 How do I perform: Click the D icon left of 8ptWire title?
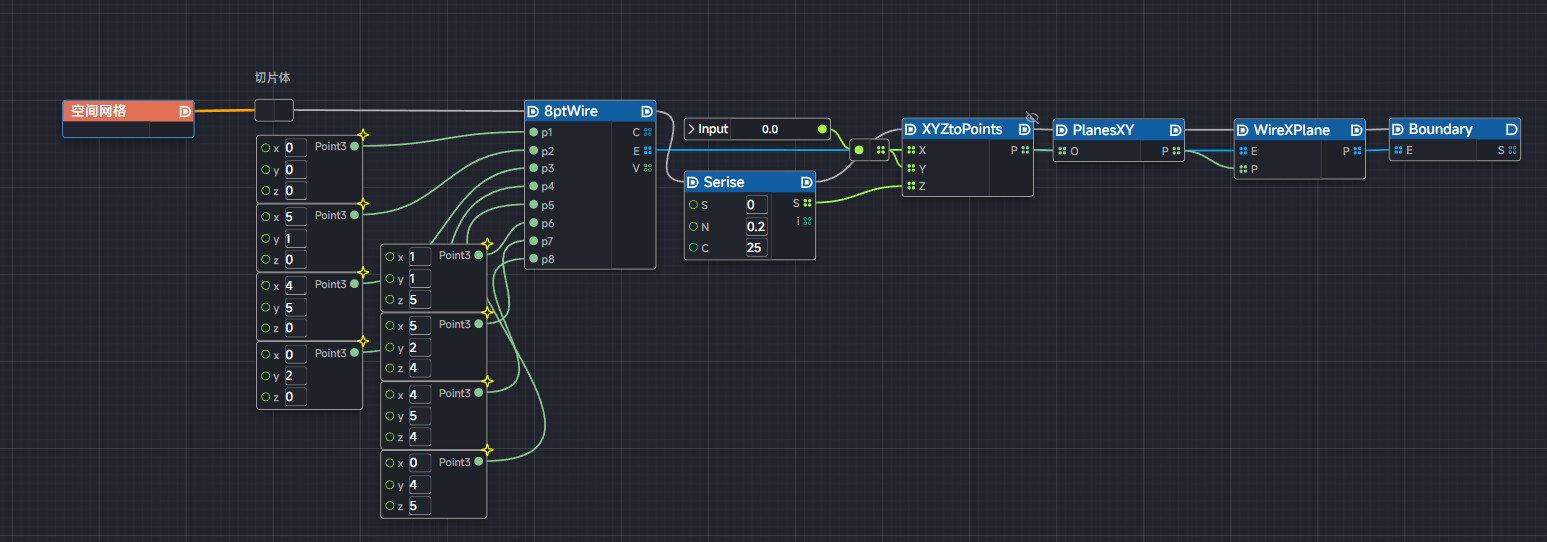[533, 112]
